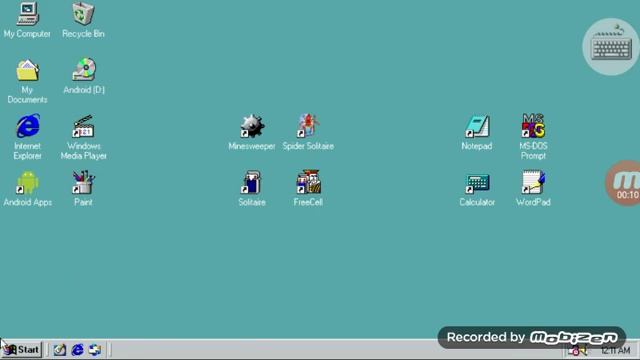Open Outlook Express from Quick Launch
The width and height of the screenshot is (640, 360).
[x=95, y=350]
